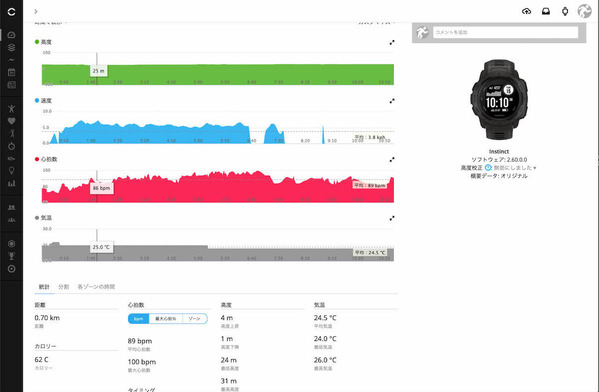Image resolution: width=599 pixels, height=392 pixels.
Task: Open Groups icon in sidebar
Action: 11,220
